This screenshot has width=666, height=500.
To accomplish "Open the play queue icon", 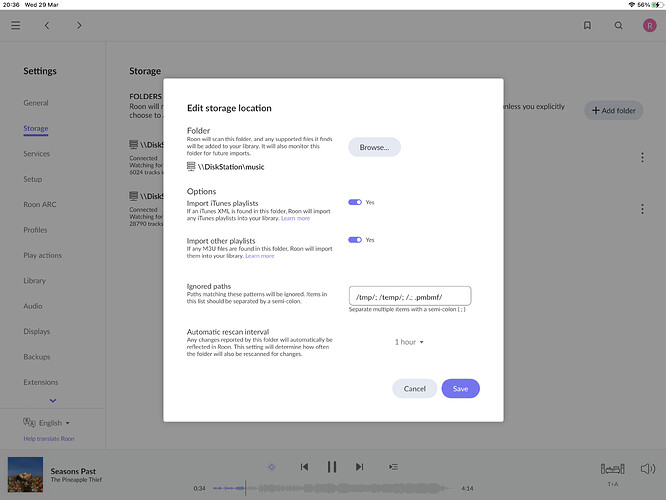I will click(x=393, y=467).
